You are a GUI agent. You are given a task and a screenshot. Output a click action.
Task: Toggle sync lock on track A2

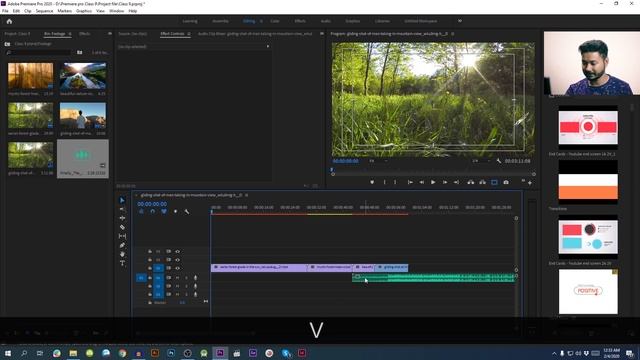tap(169, 286)
